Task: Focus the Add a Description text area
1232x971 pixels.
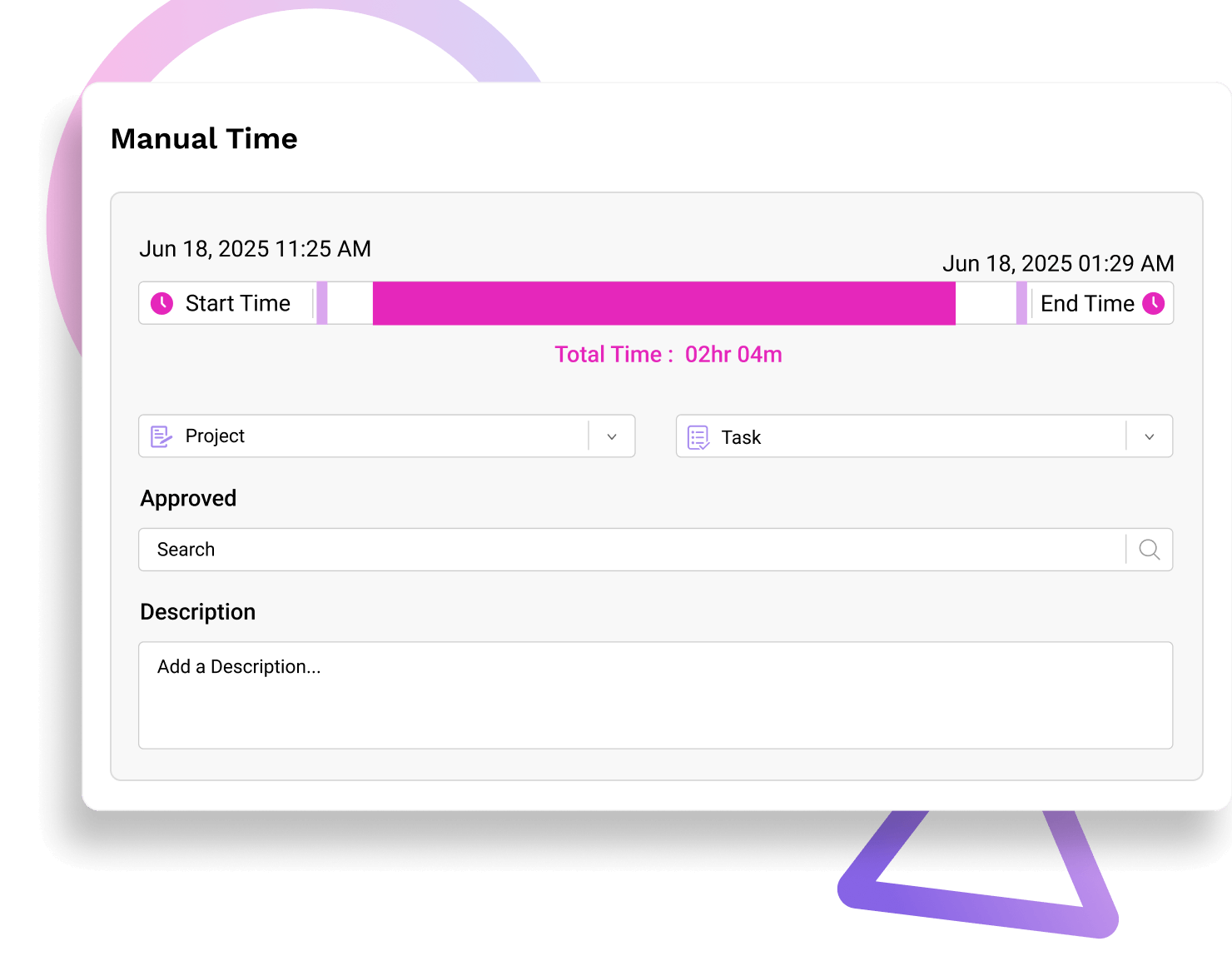Action: 655,695
